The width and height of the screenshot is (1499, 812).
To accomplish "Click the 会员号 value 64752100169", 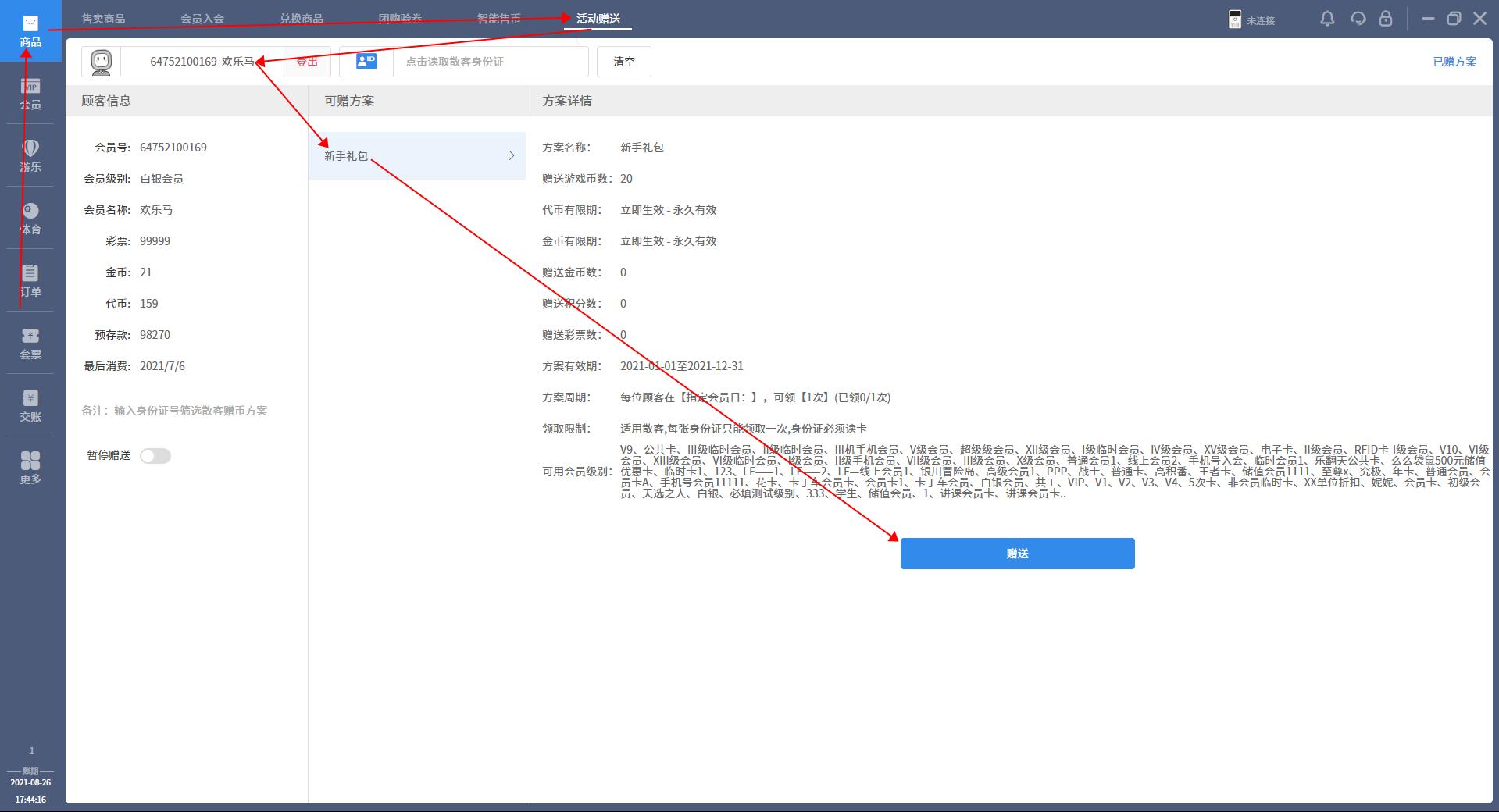I will pyautogui.click(x=173, y=148).
